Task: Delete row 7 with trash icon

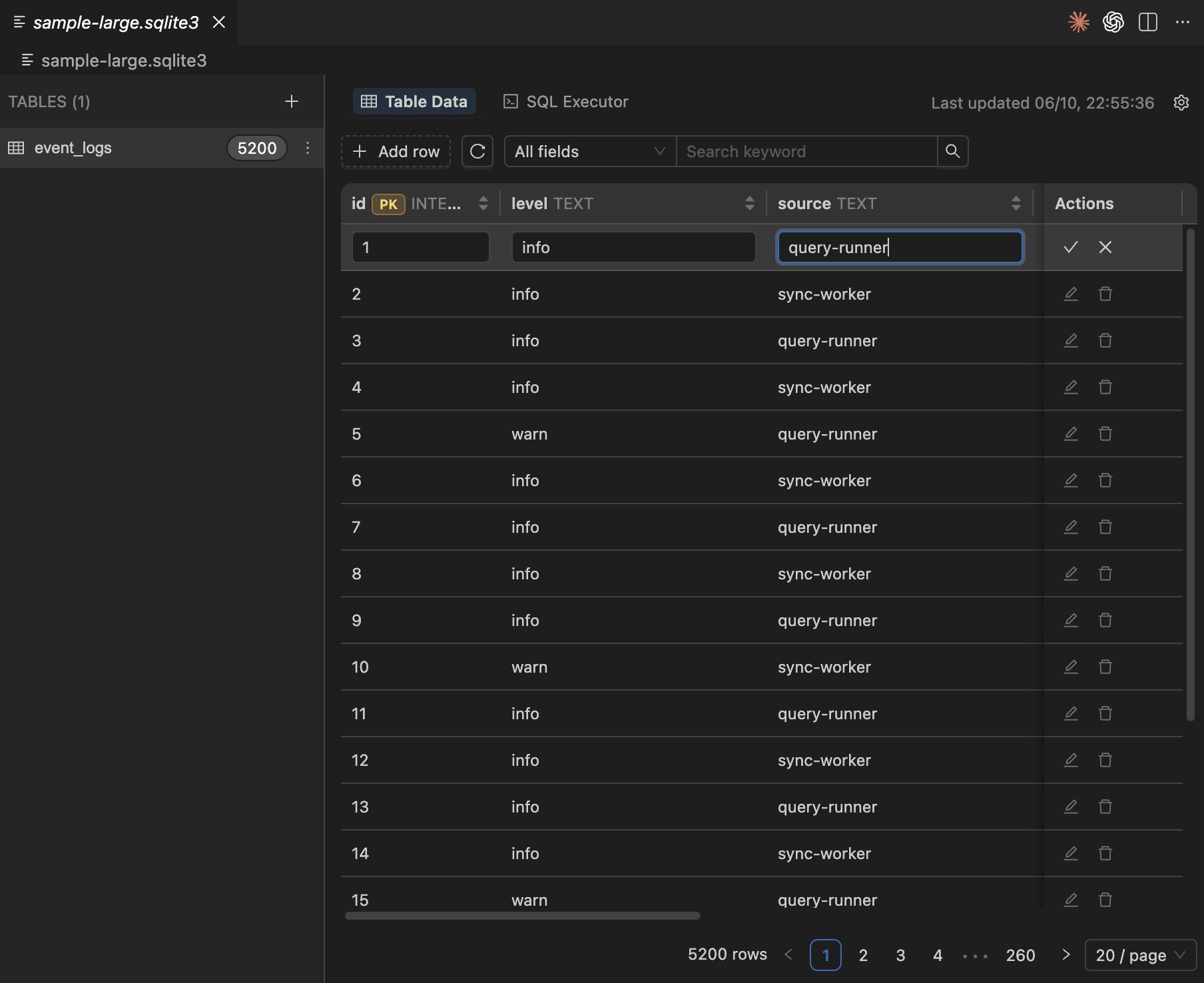Action: 1105,527
